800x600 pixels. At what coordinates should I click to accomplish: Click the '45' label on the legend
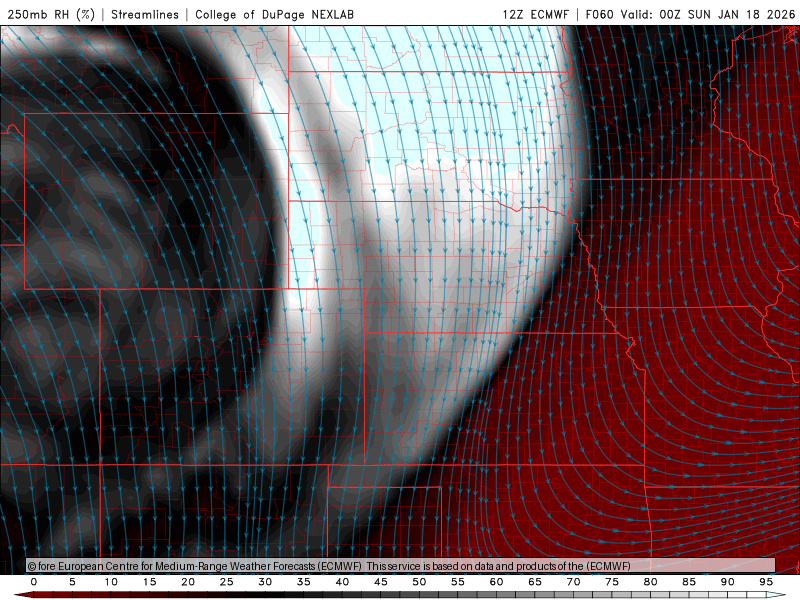coord(381,582)
